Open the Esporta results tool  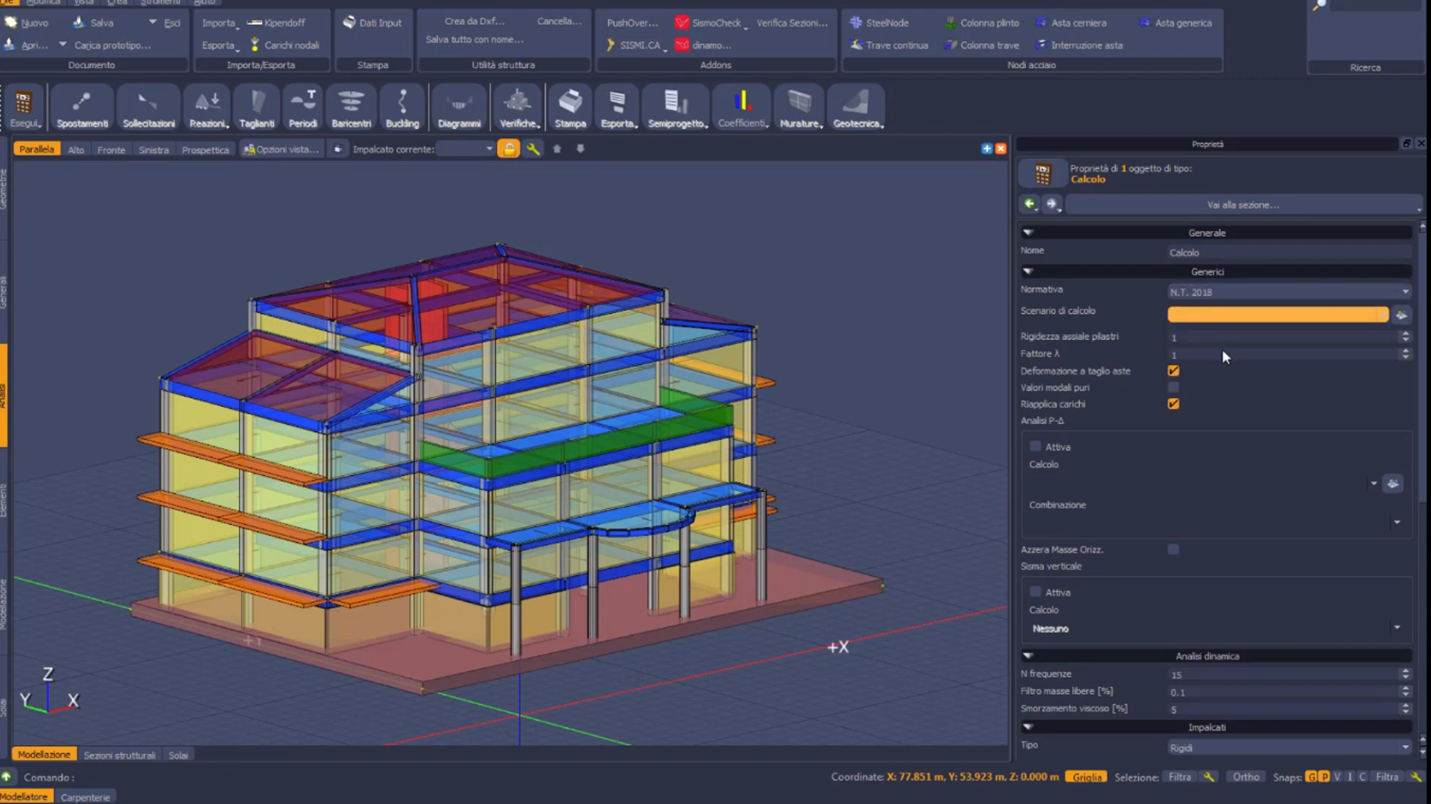point(617,108)
